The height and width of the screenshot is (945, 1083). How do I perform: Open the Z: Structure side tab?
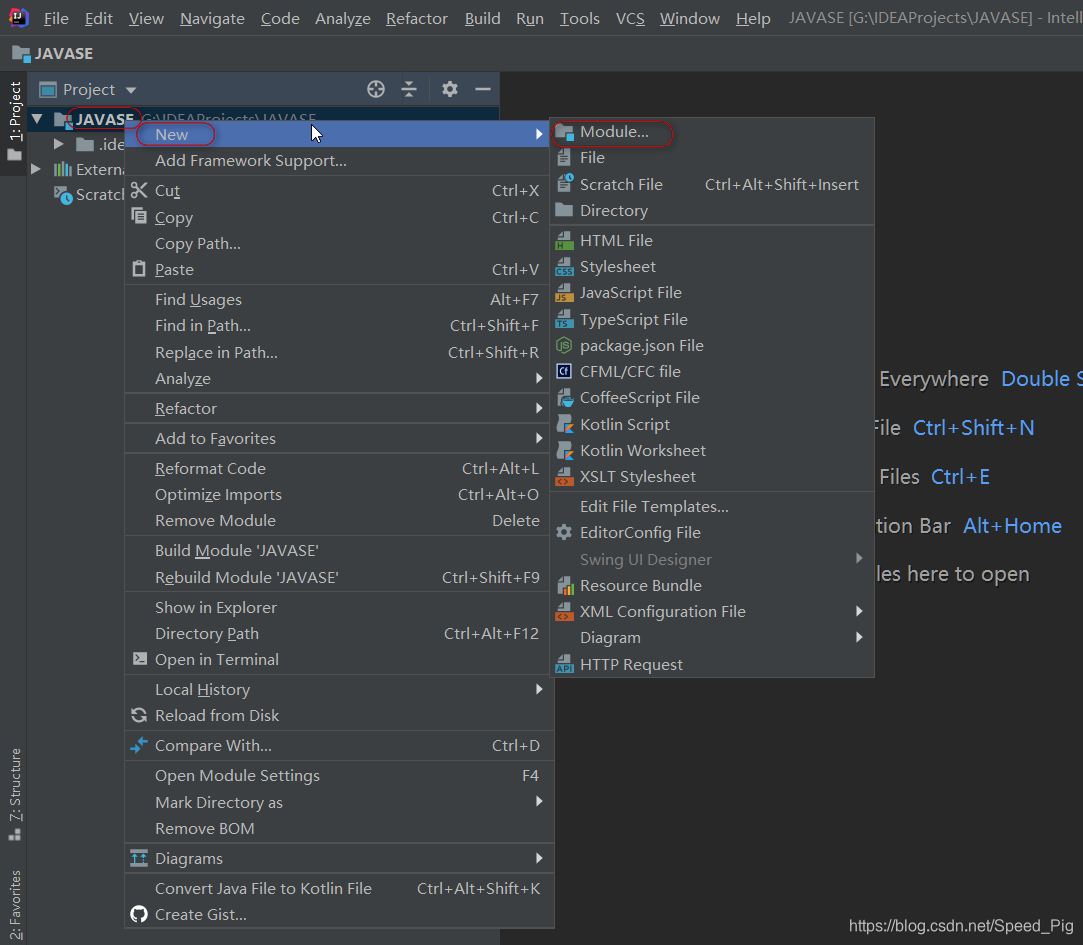[x=15, y=793]
